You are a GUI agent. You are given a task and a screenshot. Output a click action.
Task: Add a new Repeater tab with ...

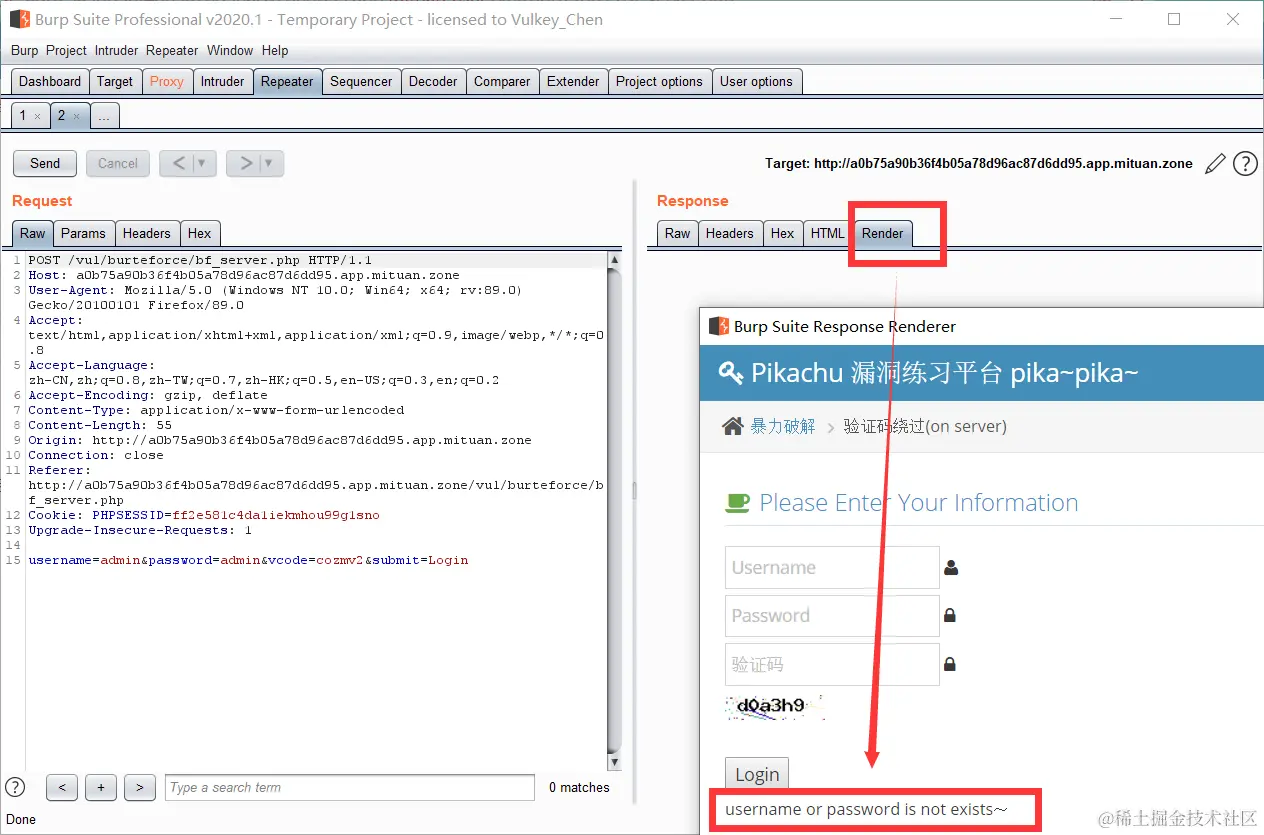(105, 117)
